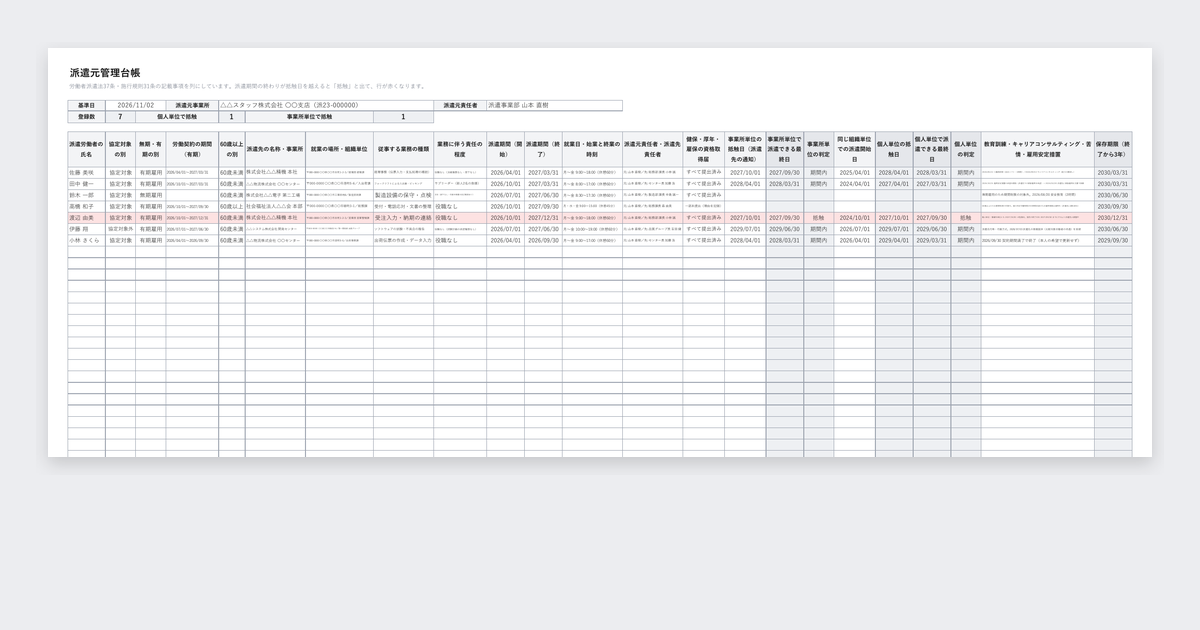Click the date value 2026/11/02
Image resolution: width=1200 pixels, height=630 pixels.
tap(135, 105)
